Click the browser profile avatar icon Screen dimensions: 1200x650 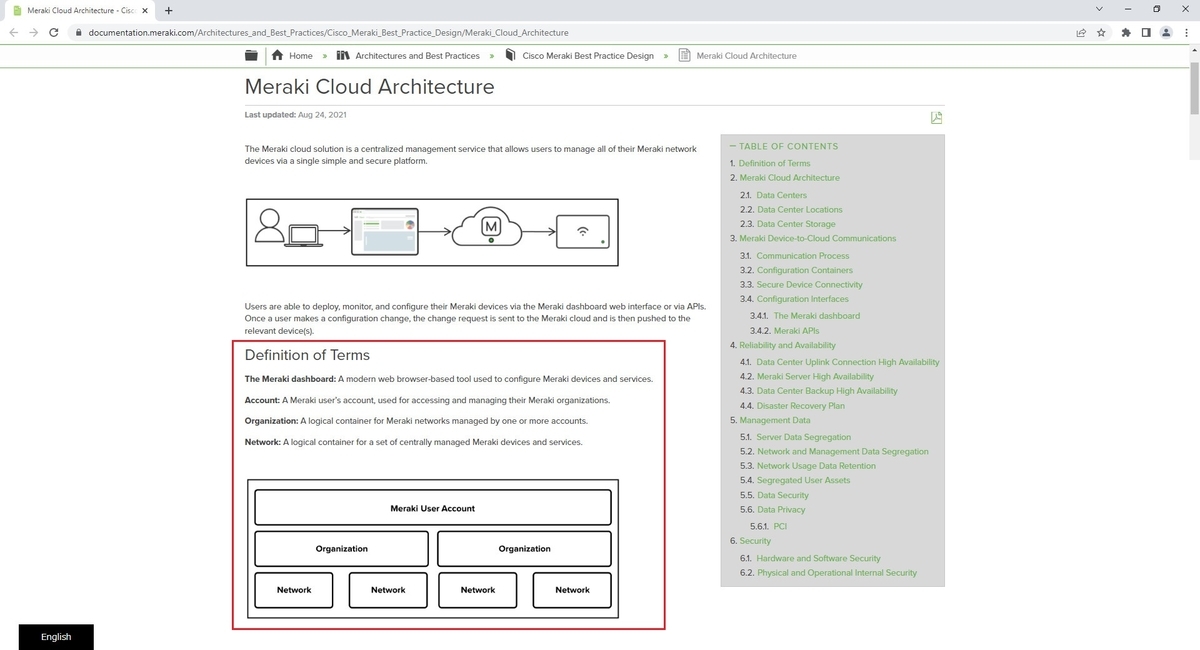coord(1165,32)
